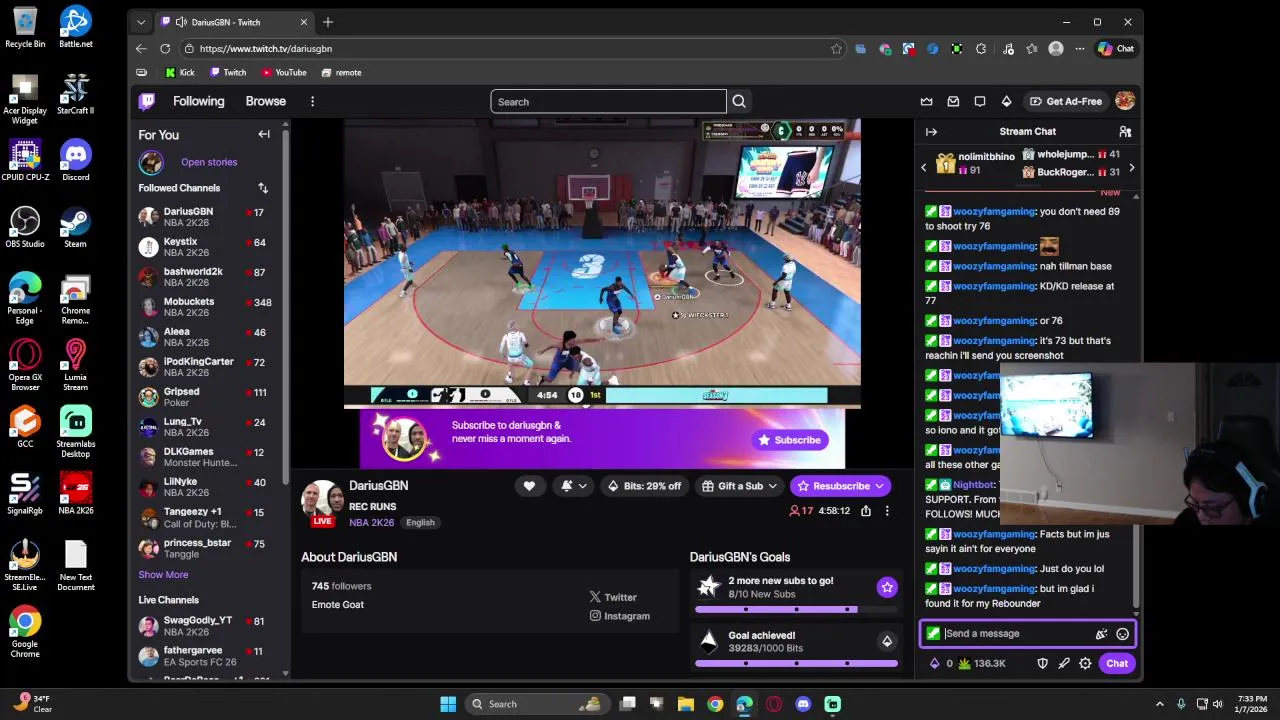Open the chat community users icon
Screen dimensions: 1280x720
(x=1125, y=131)
